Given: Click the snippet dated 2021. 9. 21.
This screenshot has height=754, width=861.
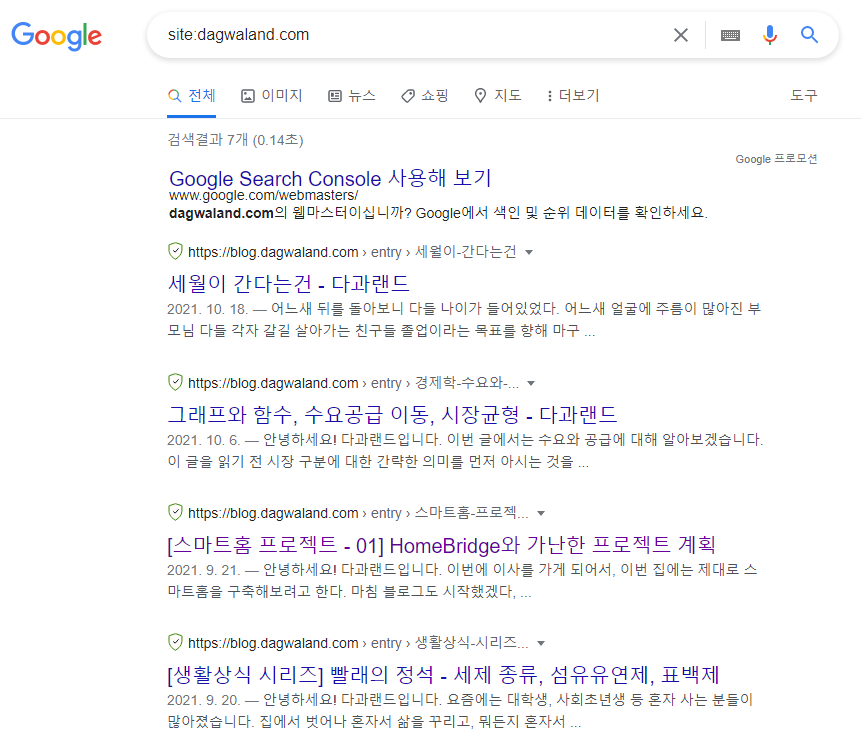Looking at the screenshot, I should [462, 581].
